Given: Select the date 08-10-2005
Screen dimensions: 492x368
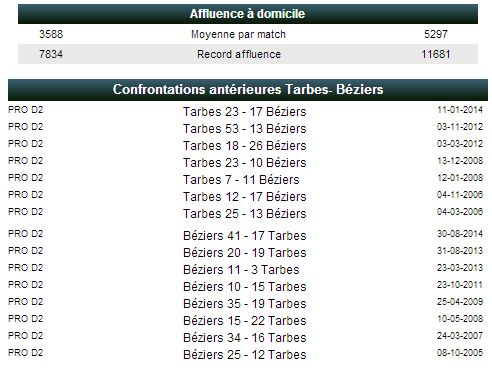Looking at the screenshot, I should pos(460,353).
